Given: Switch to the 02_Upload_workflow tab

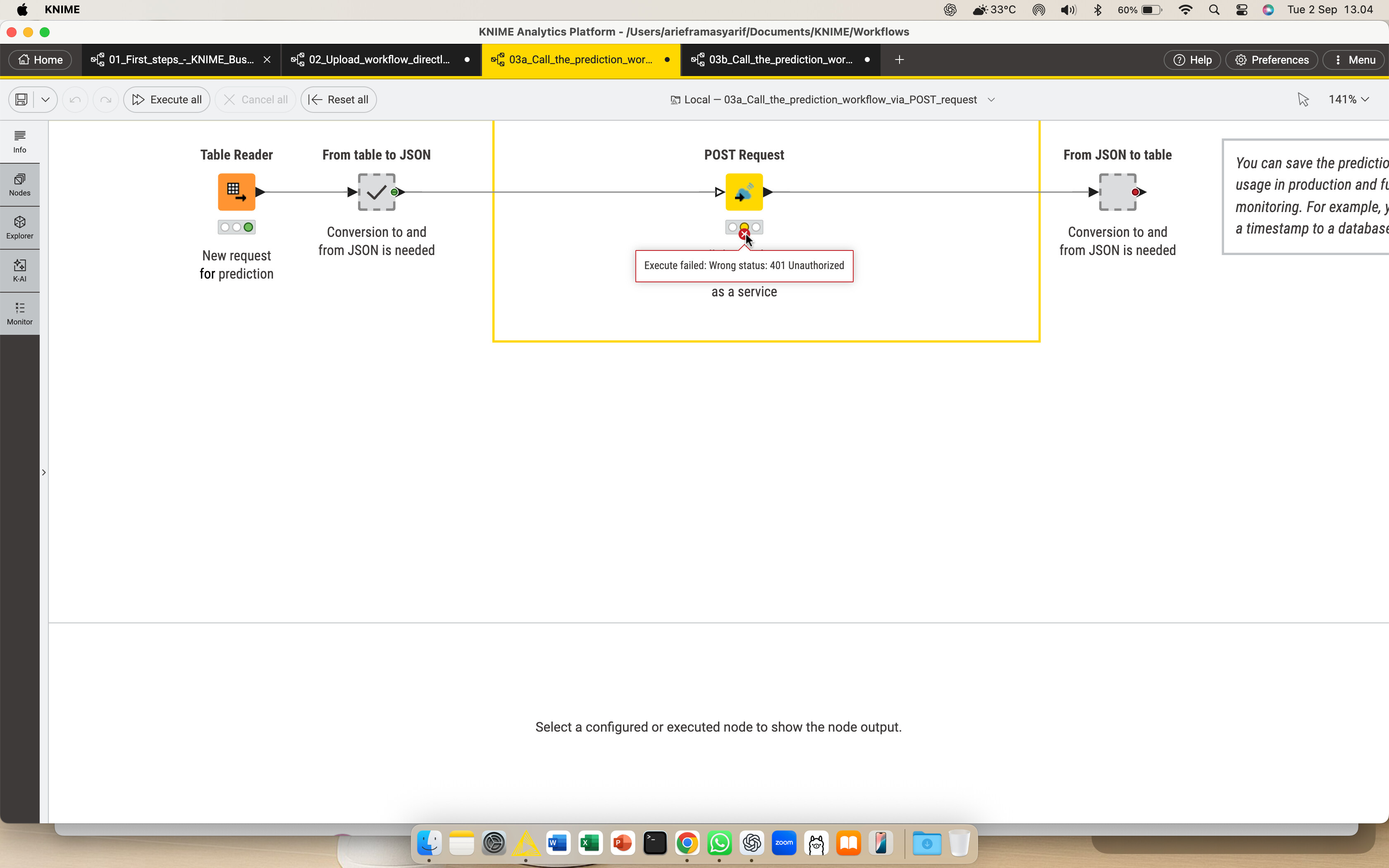Looking at the screenshot, I should [x=379, y=60].
